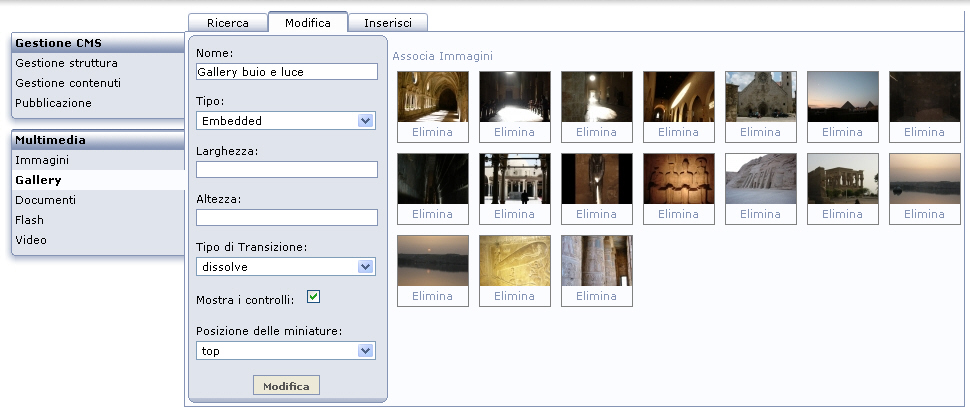Viewport: 970px width, 411px height.
Task: Select the red-lit seated statues thumbnail
Action: click(x=679, y=179)
